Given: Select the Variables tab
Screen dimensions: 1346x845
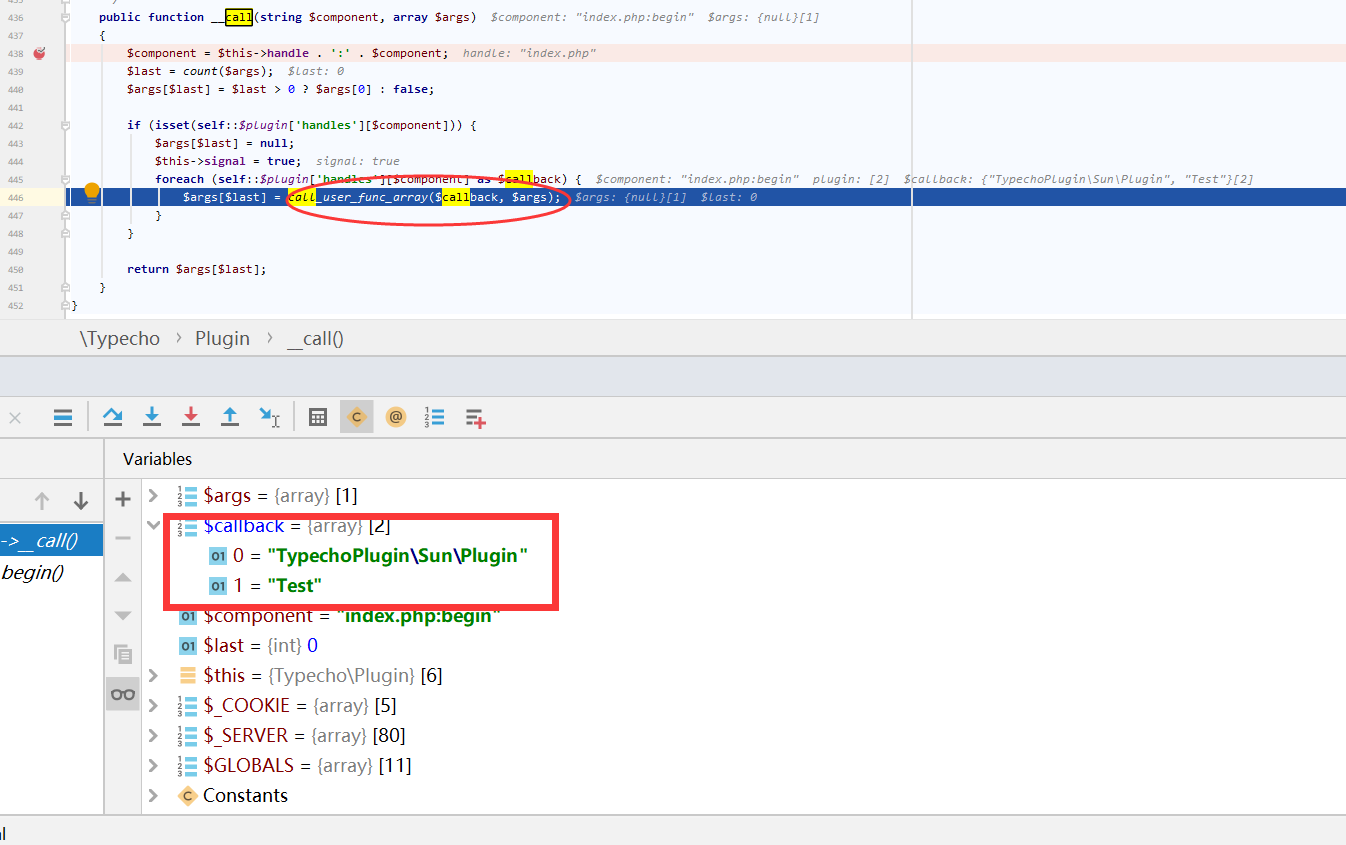Looking at the screenshot, I should tap(157, 459).
